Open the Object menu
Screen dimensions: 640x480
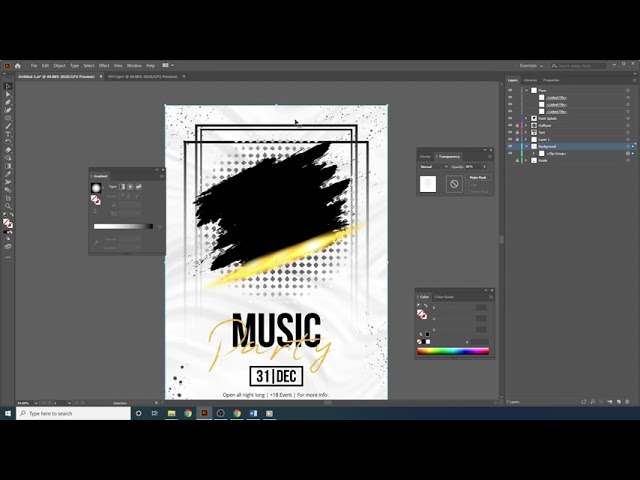tap(59, 65)
